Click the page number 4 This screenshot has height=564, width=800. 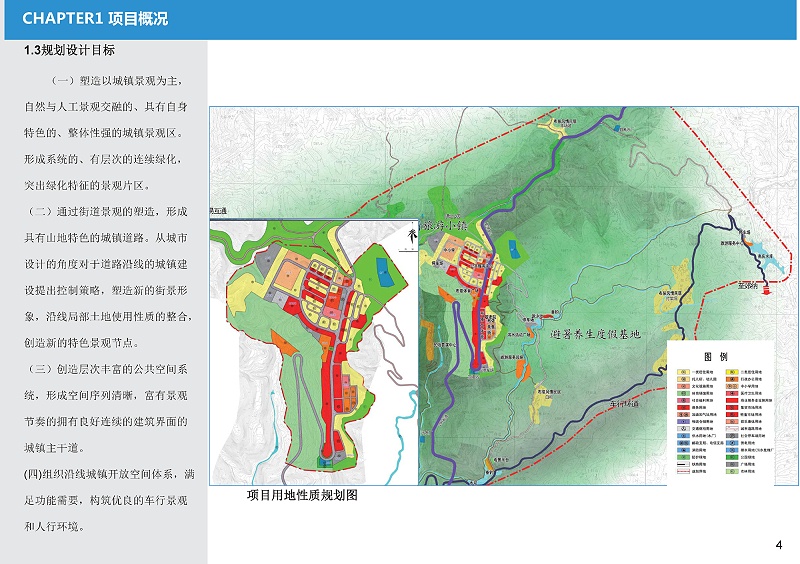coord(779,544)
